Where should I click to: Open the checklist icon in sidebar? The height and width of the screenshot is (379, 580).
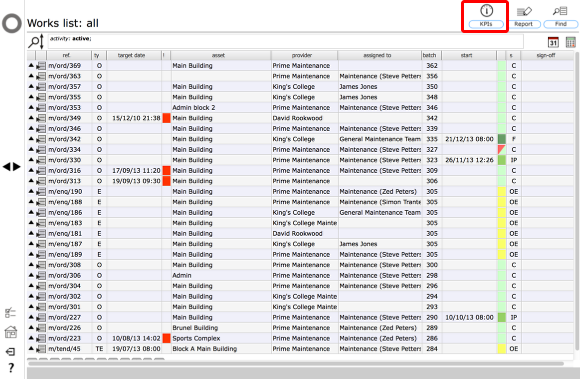tap(10, 313)
